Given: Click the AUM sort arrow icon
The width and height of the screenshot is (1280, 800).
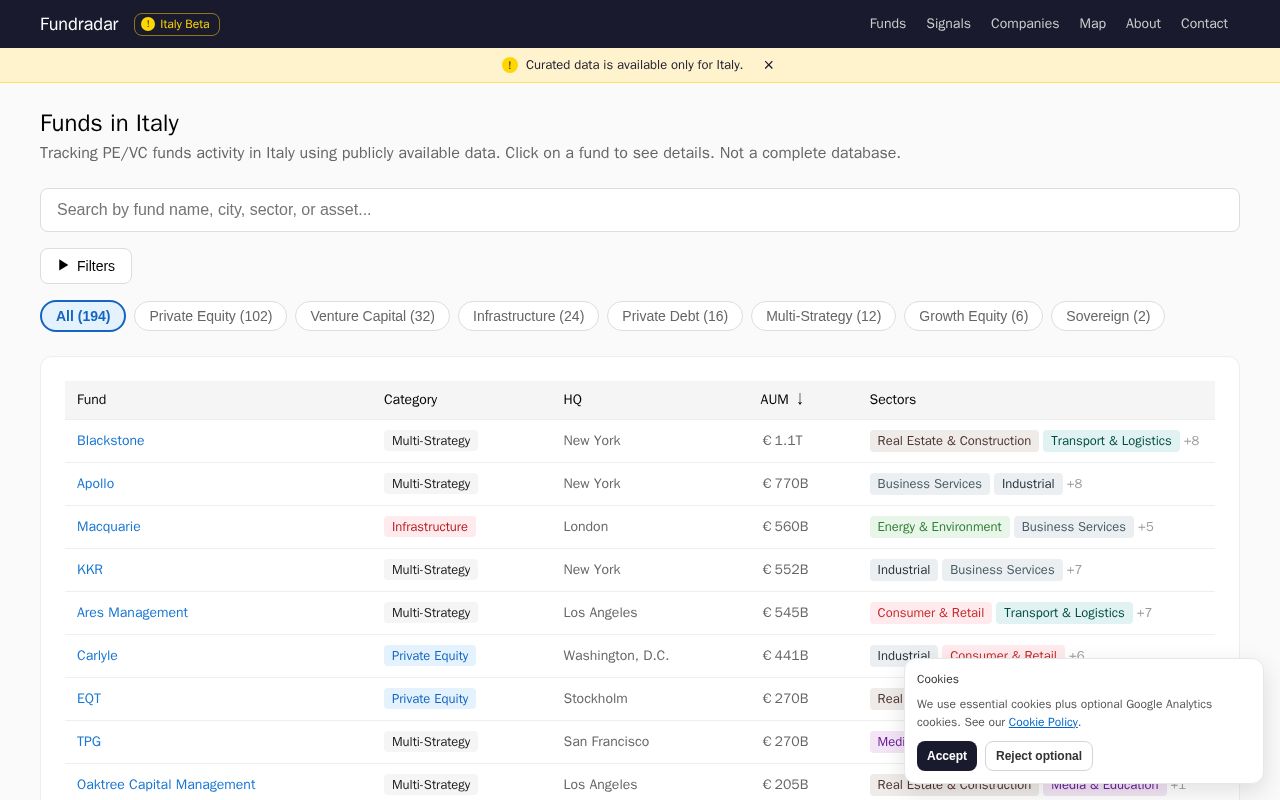Looking at the screenshot, I should [800, 399].
